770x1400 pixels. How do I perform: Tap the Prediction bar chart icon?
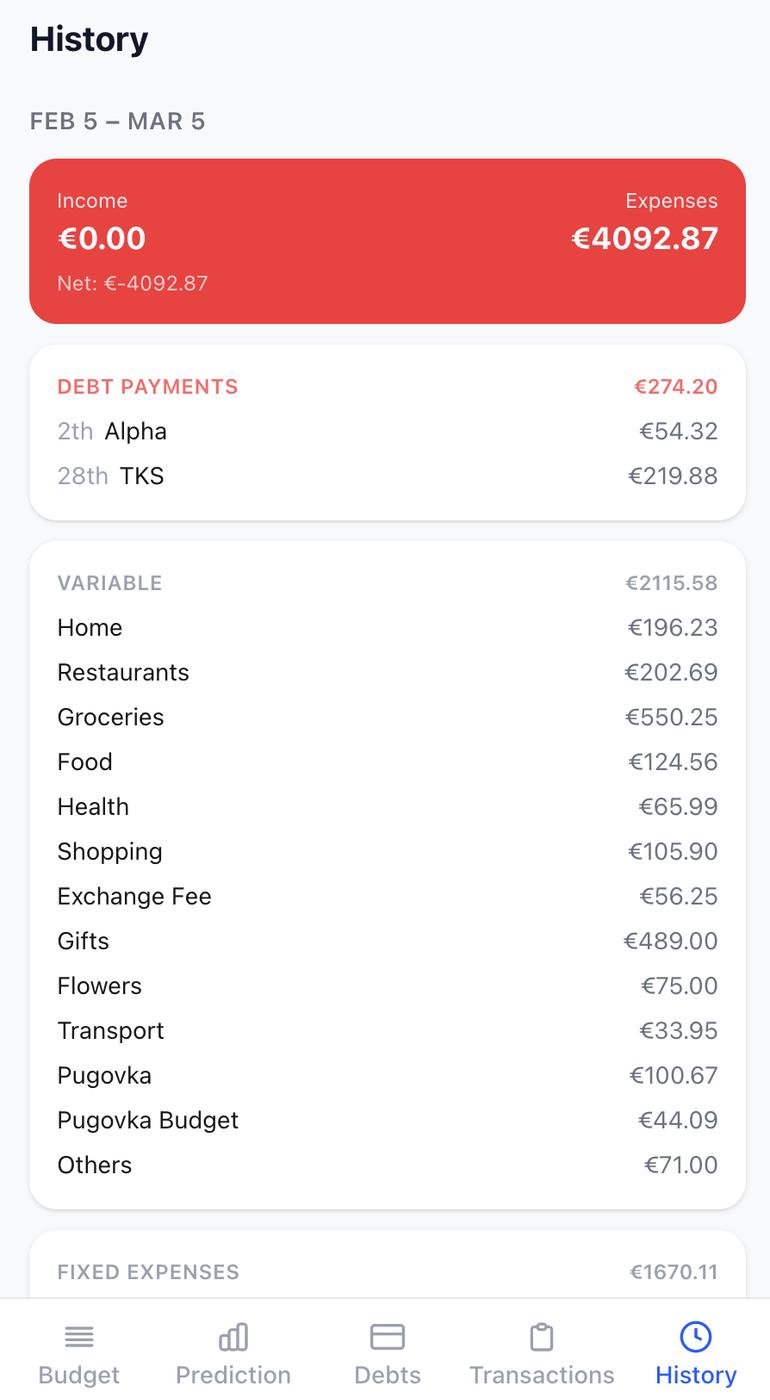233,1336
